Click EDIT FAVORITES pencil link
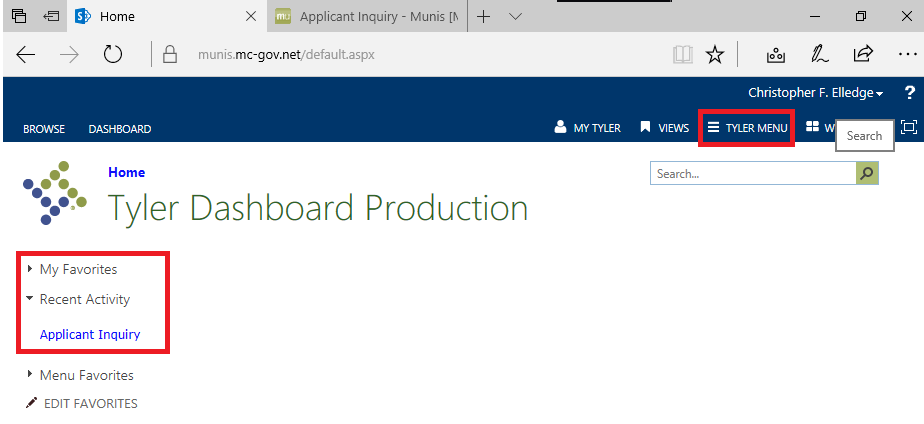This screenshot has height=424, width=924. pos(82,403)
